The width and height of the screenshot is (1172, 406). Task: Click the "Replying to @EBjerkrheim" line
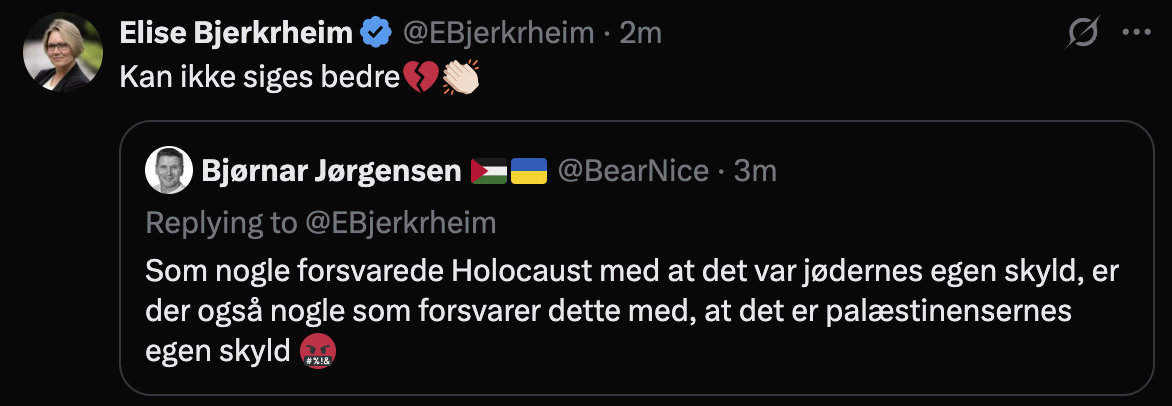coord(321,222)
